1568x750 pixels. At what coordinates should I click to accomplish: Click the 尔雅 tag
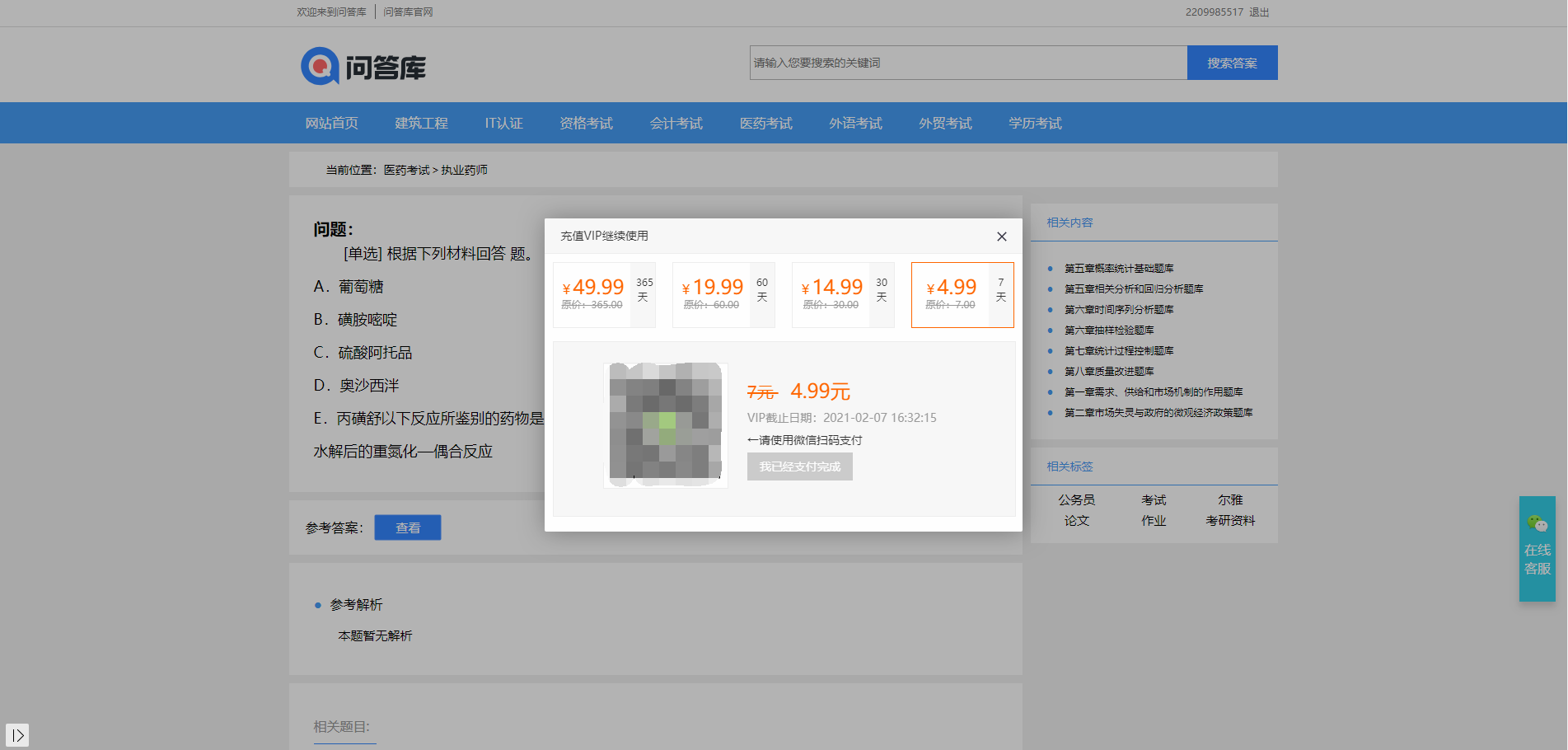point(1230,500)
